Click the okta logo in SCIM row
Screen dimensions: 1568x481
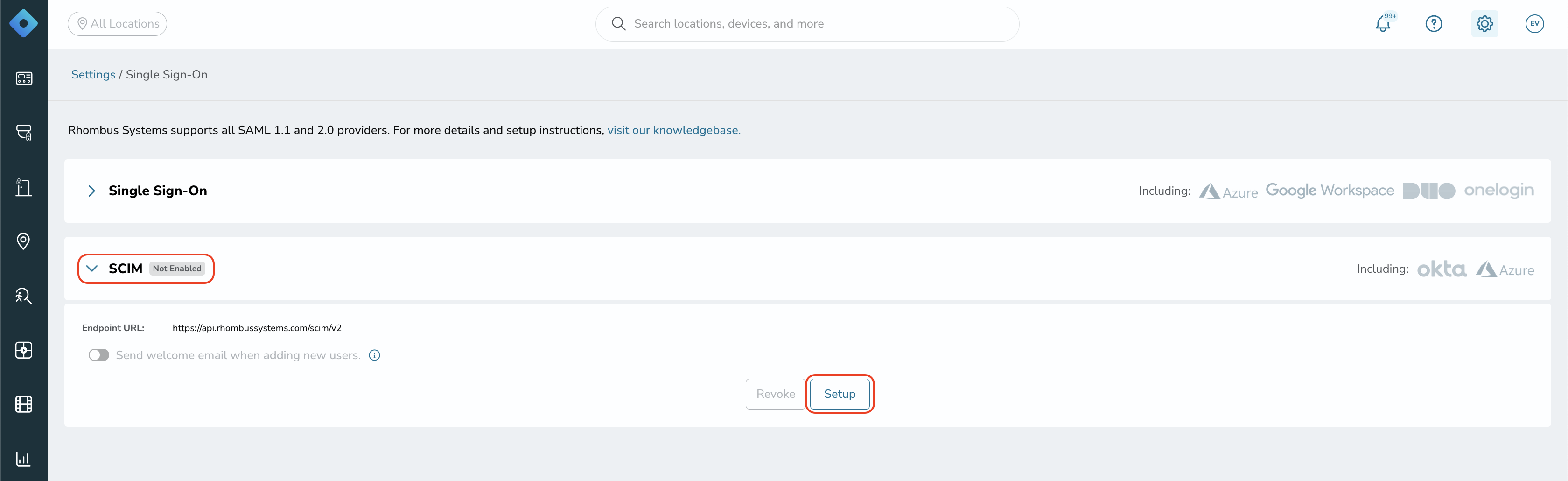[x=1442, y=269]
